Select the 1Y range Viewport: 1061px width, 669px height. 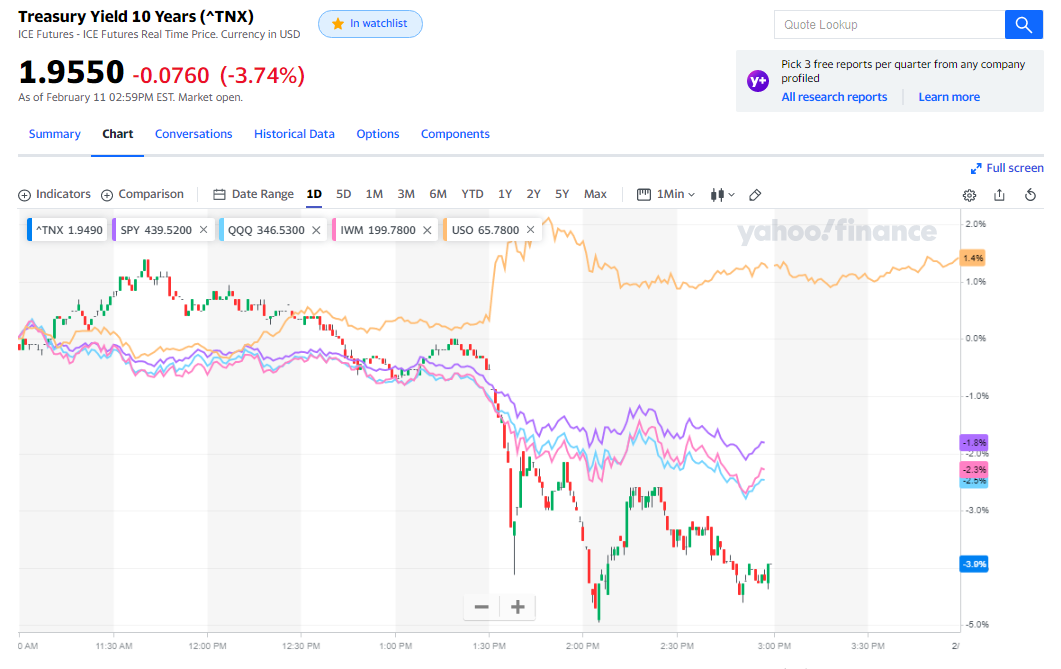coord(505,194)
